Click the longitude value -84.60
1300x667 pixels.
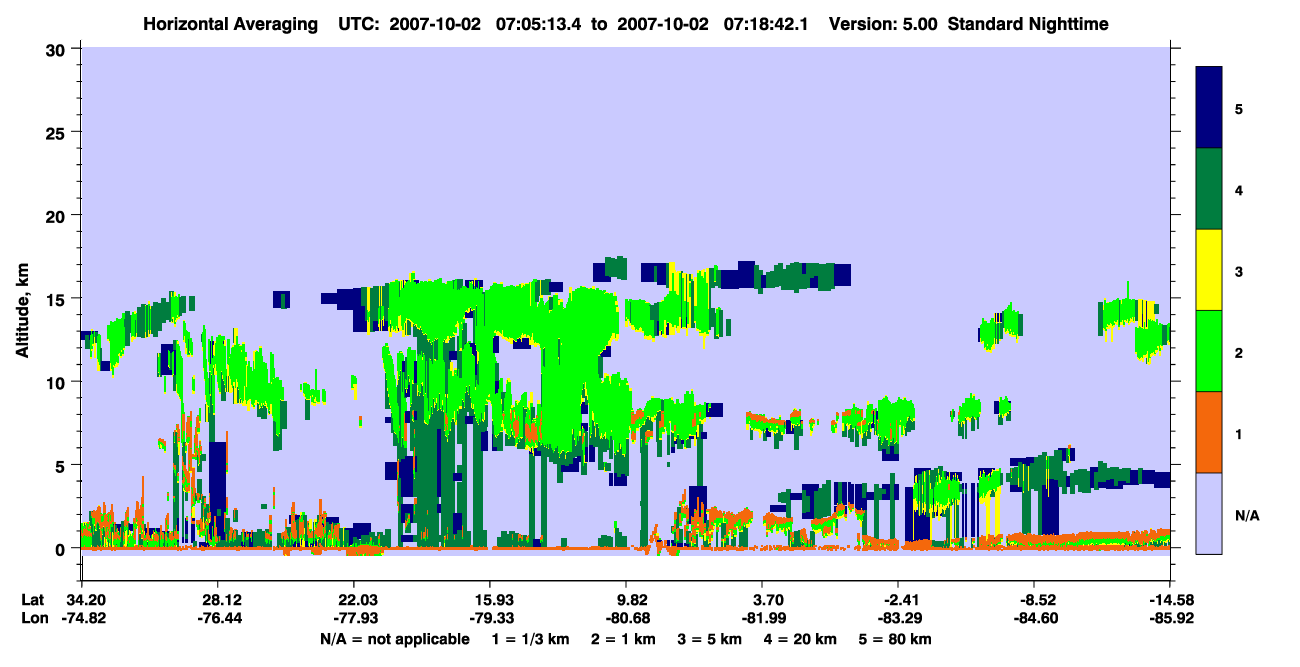(x=1035, y=619)
